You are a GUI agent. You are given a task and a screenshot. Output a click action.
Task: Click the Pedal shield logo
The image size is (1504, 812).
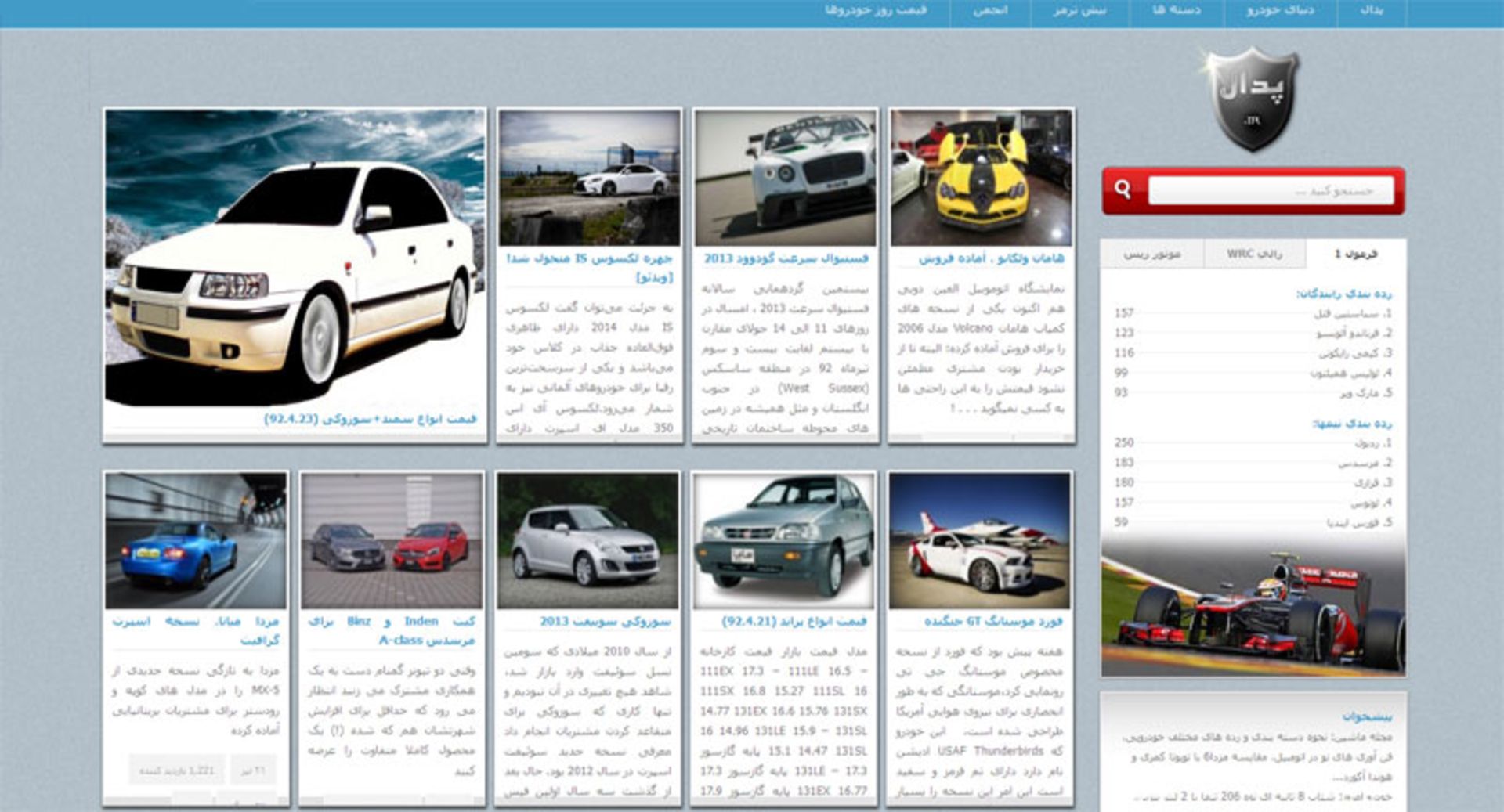pyautogui.click(x=1253, y=99)
